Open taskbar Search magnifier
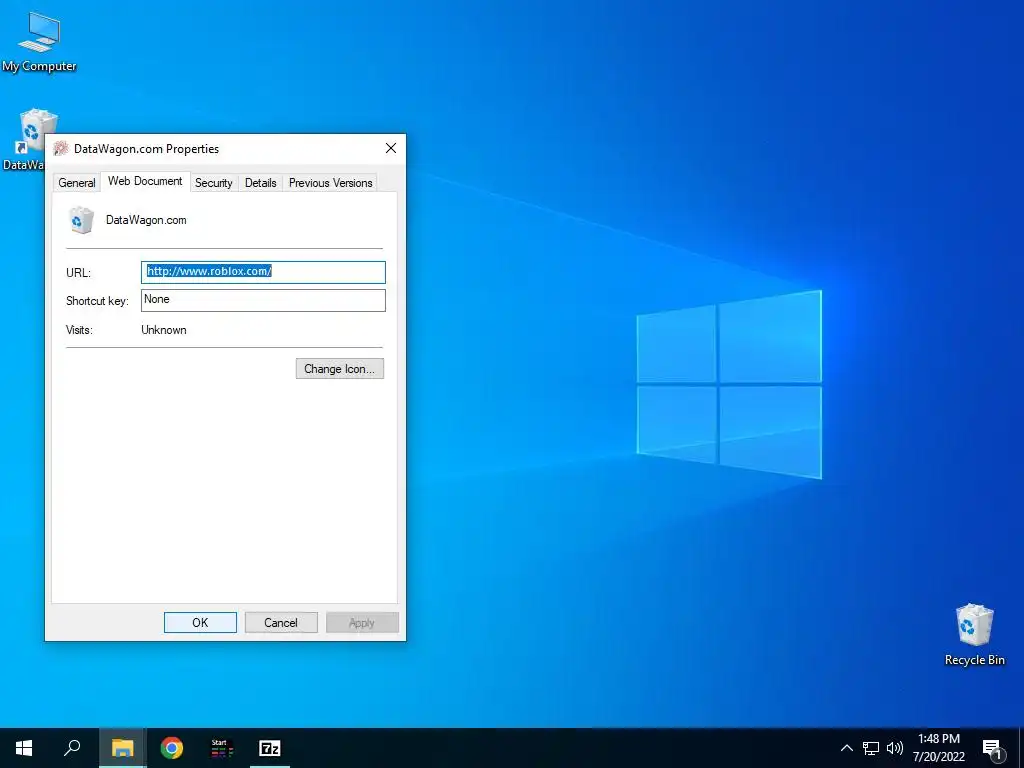Viewport: 1024px width, 768px height. click(72, 748)
